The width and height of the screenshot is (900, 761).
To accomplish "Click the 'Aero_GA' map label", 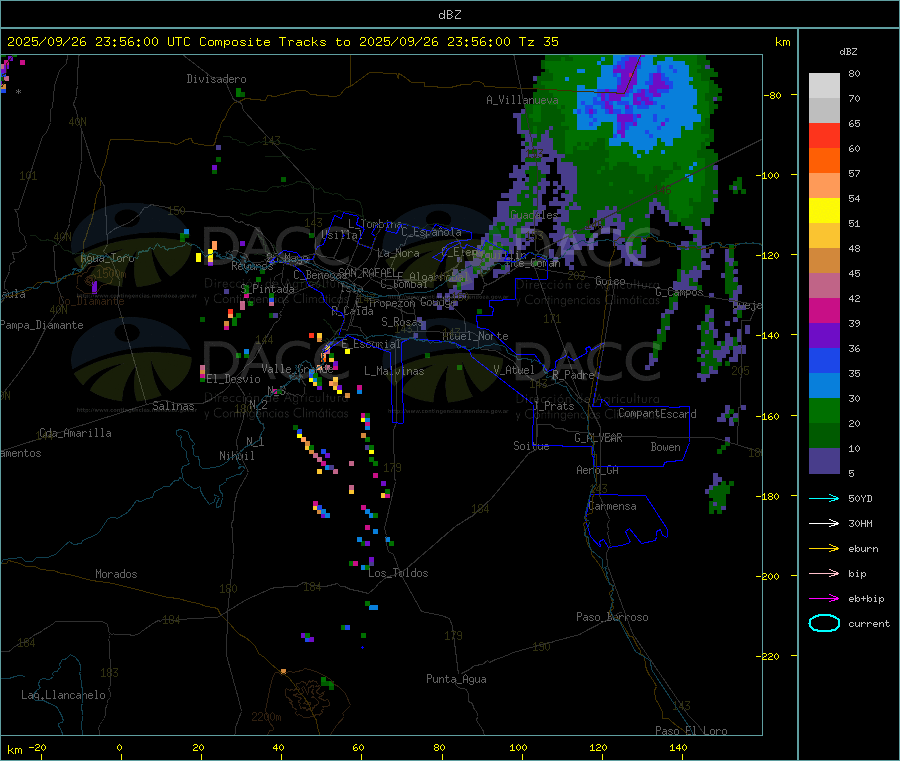I will [597, 470].
